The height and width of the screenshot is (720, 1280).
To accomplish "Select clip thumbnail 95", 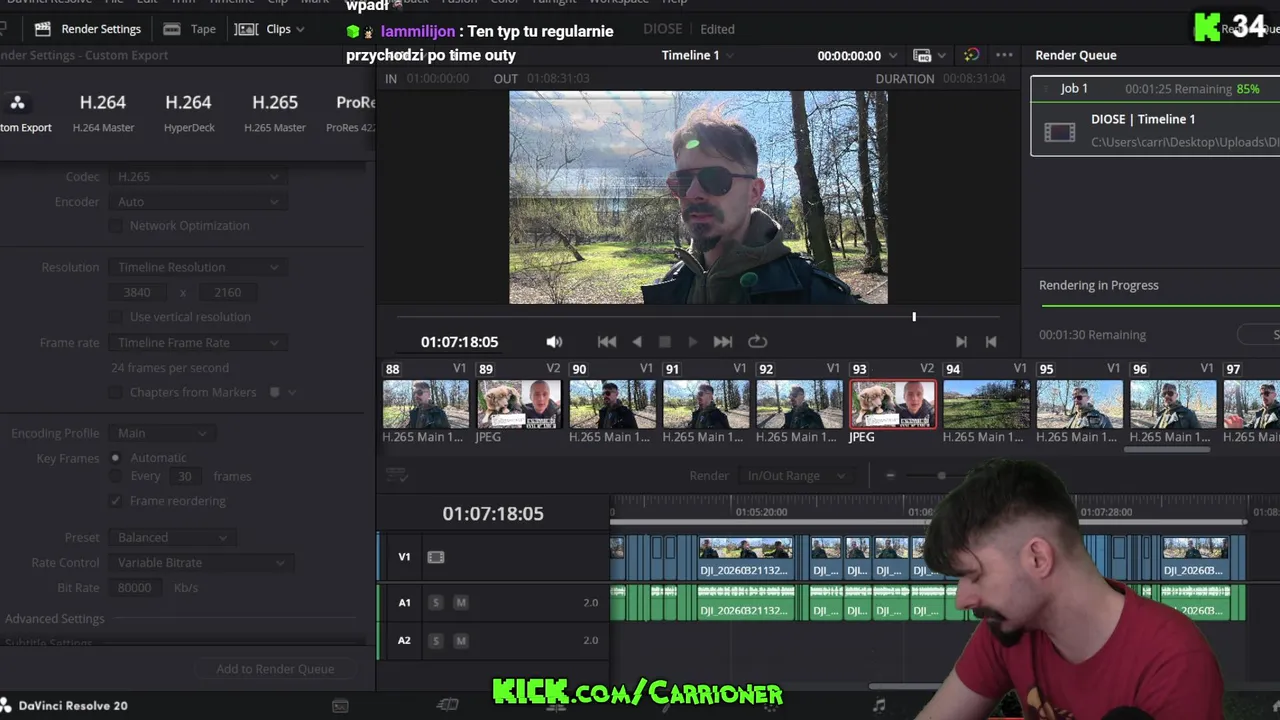I will point(1079,404).
